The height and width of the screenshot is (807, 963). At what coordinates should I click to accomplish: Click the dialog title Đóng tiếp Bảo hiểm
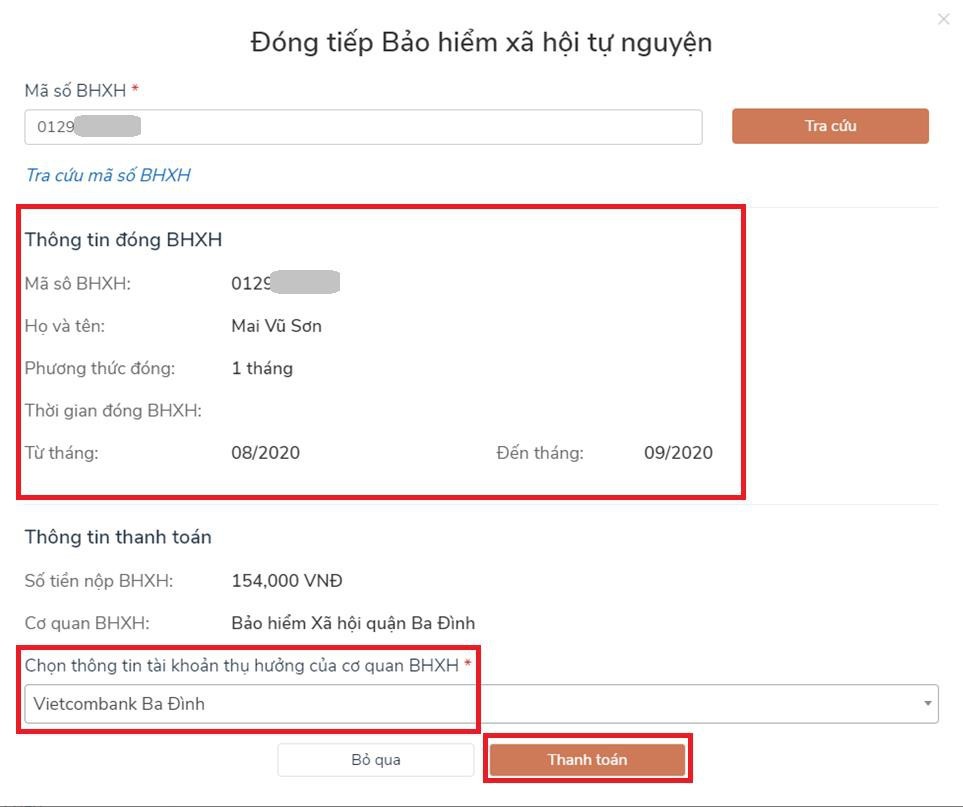pos(481,42)
